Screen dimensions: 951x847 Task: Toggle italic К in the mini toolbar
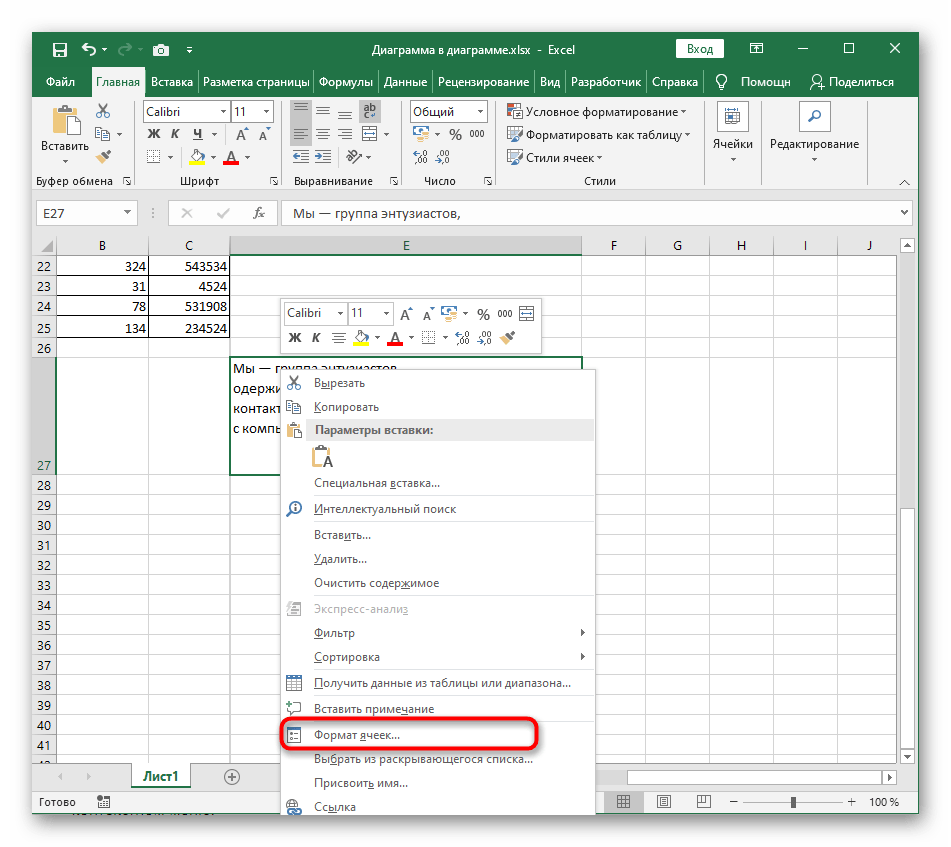pyautogui.click(x=316, y=338)
